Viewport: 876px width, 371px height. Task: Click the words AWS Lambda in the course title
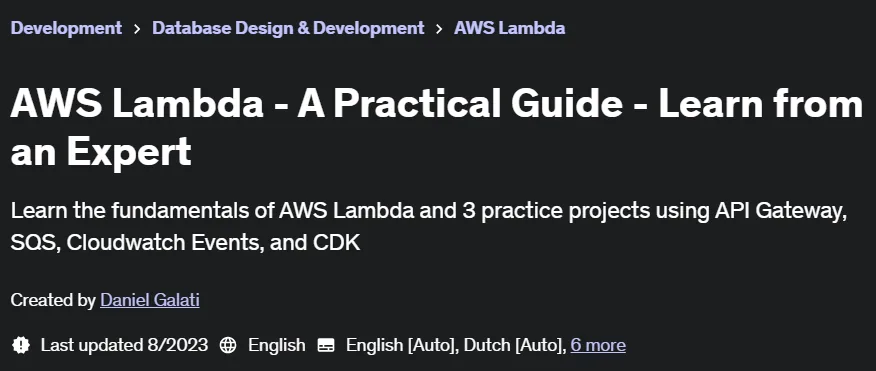point(137,104)
